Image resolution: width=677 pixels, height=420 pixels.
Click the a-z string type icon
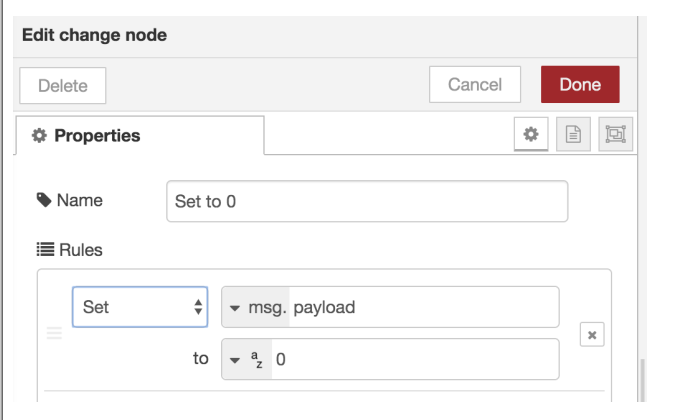pos(258,359)
